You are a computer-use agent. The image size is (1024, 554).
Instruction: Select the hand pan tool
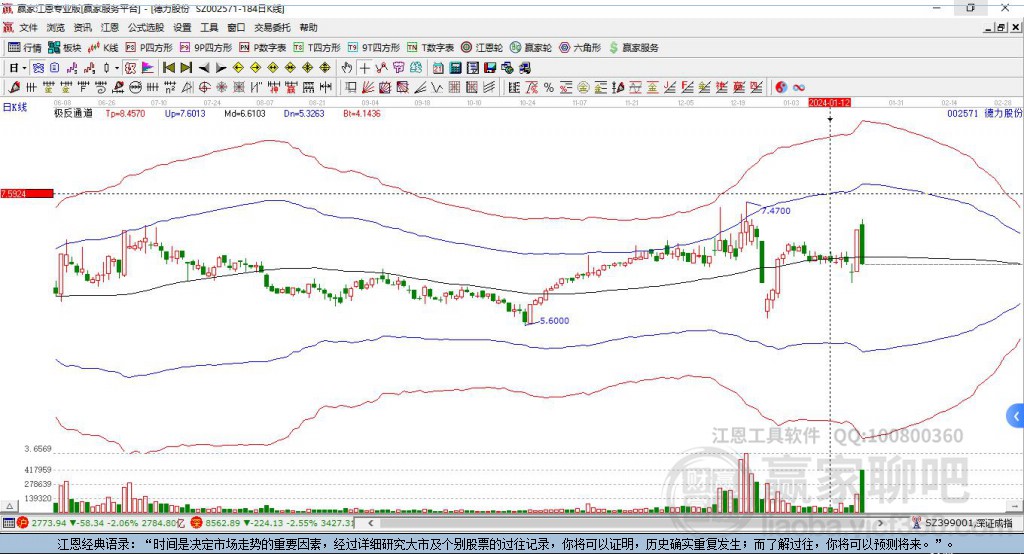[x=347, y=68]
